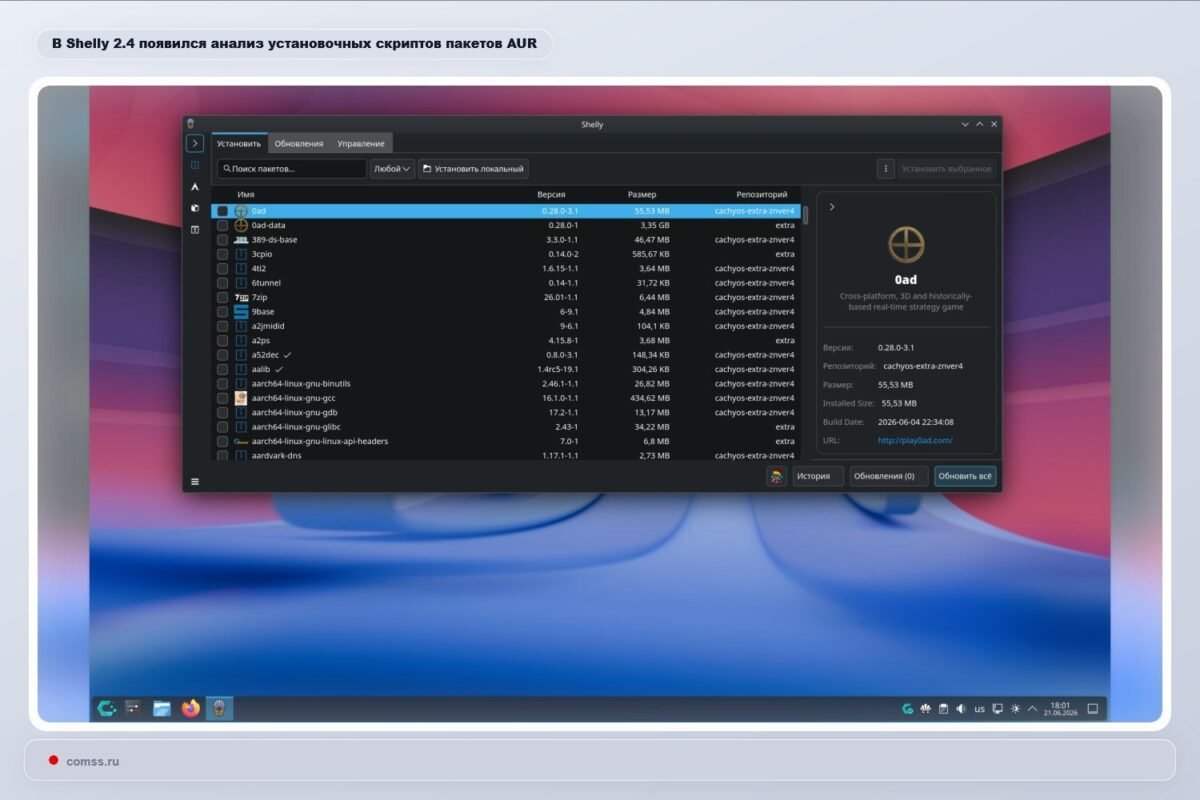Click the brightness tray icon

pyautogui.click(x=1015, y=709)
